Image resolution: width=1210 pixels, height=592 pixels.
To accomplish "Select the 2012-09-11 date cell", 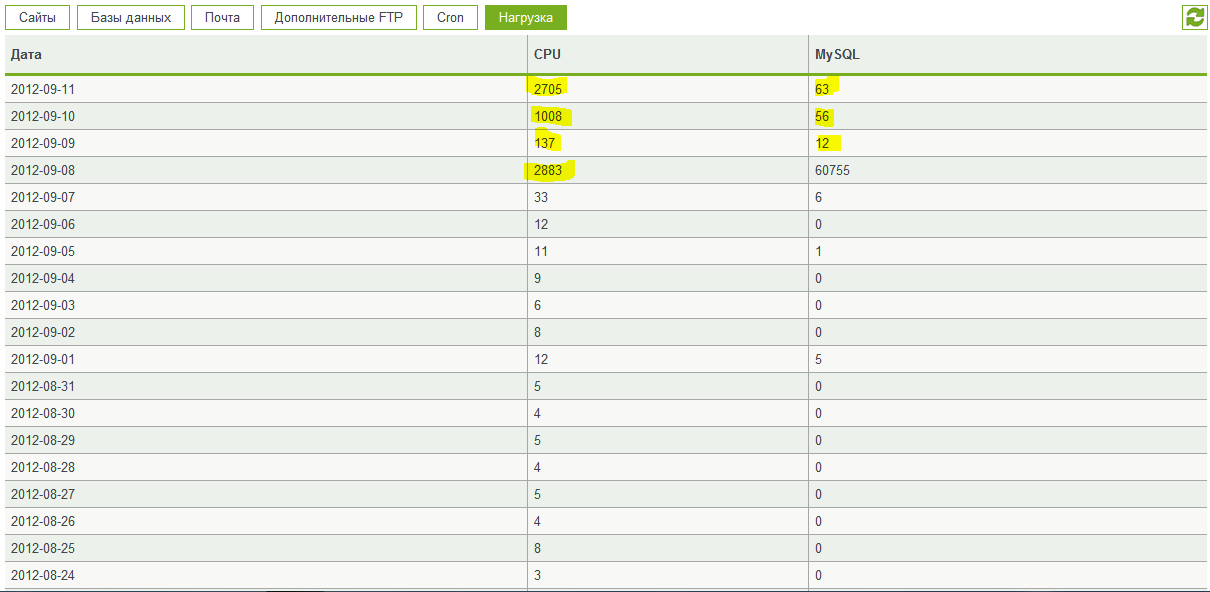I will point(43,89).
